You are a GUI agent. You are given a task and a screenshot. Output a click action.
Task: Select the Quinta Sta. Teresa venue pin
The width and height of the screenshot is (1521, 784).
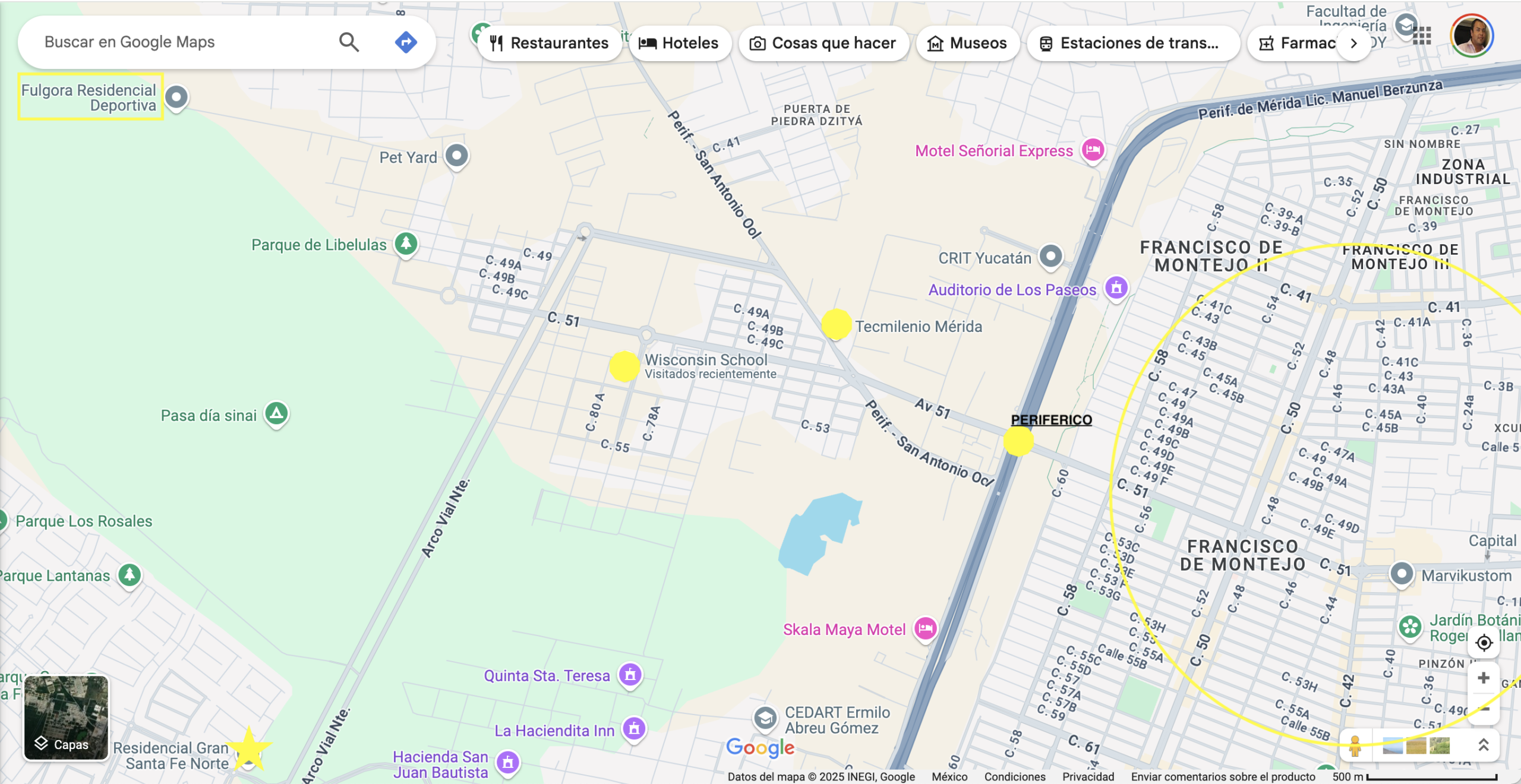click(x=630, y=675)
